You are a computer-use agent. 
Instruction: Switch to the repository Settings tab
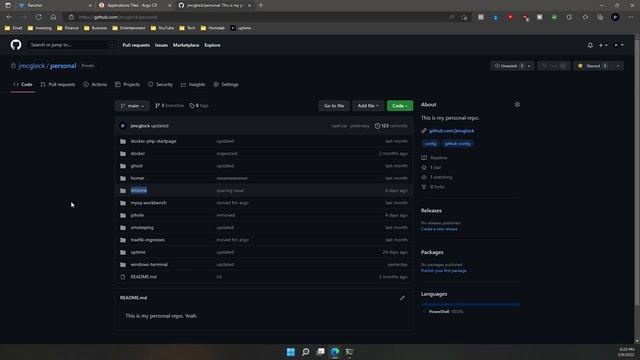226,84
